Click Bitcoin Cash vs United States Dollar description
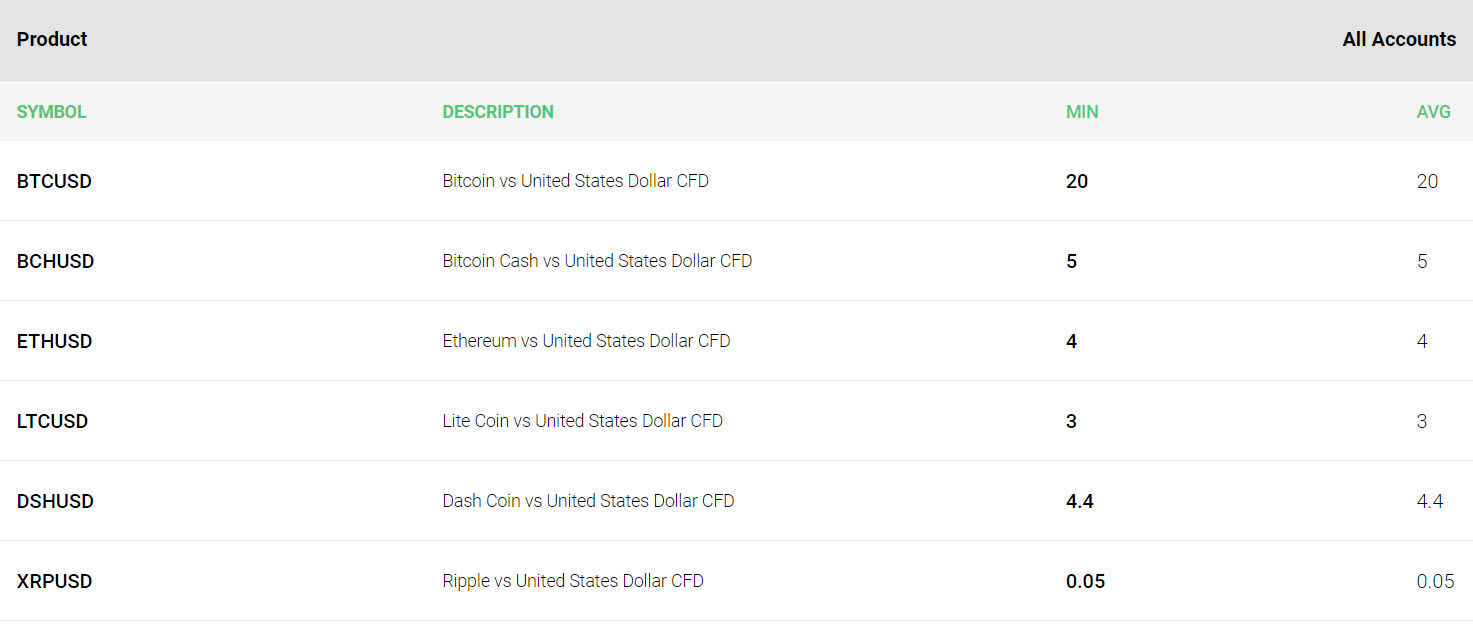This screenshot has height=638, width=1473. pos(597,261)
